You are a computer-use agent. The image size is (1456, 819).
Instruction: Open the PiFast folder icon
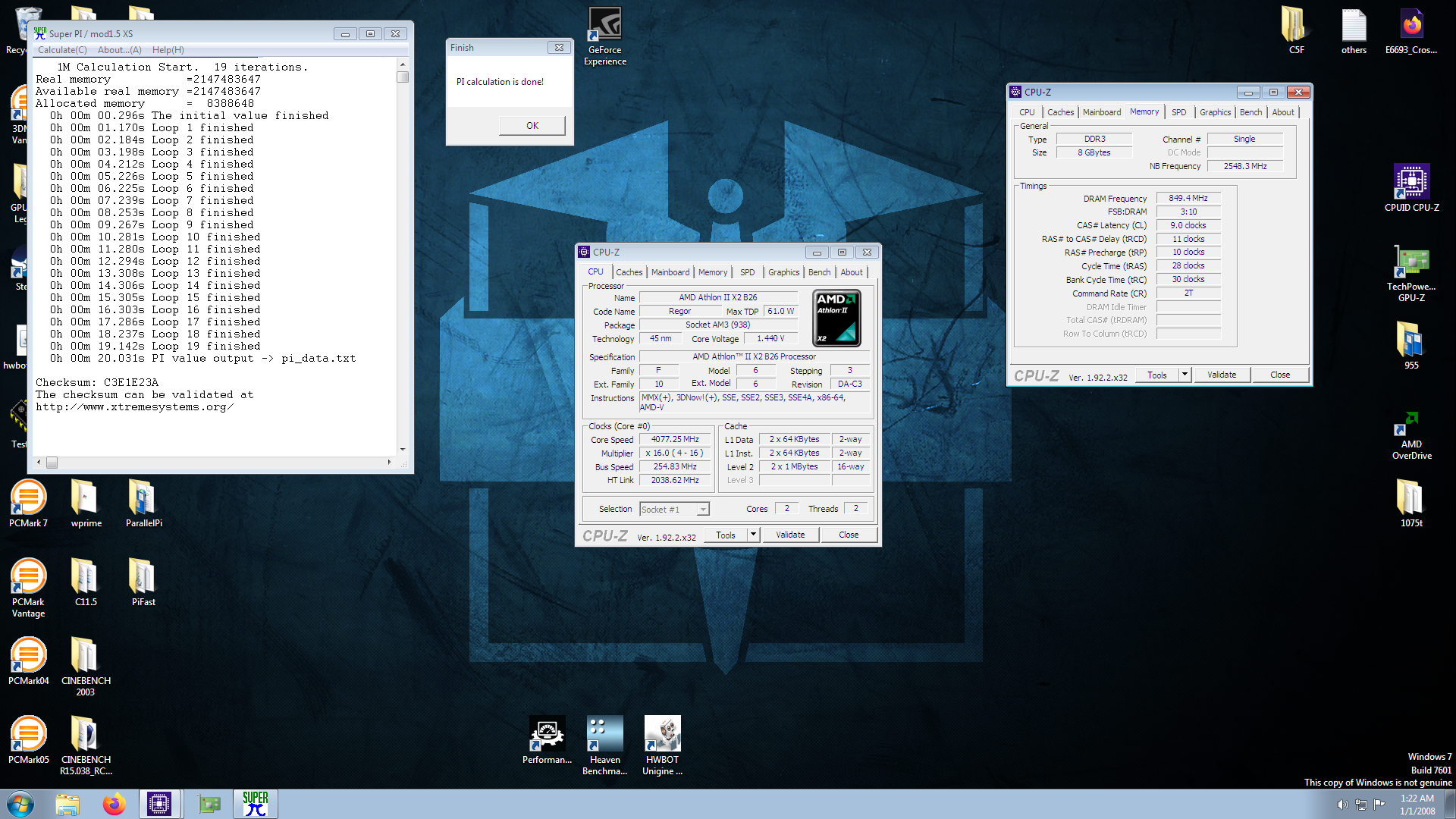(143, 582)
